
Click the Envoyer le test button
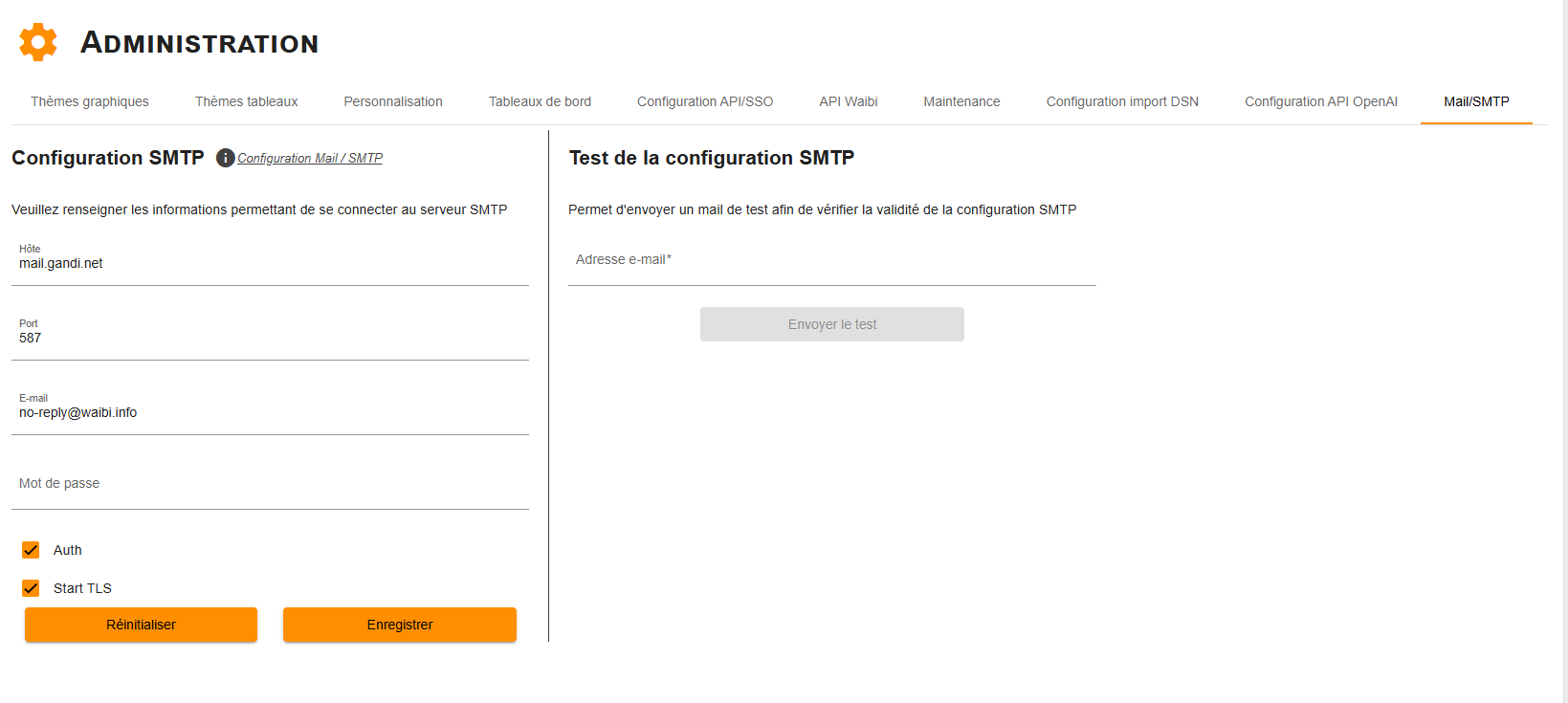tap(832, 324)
